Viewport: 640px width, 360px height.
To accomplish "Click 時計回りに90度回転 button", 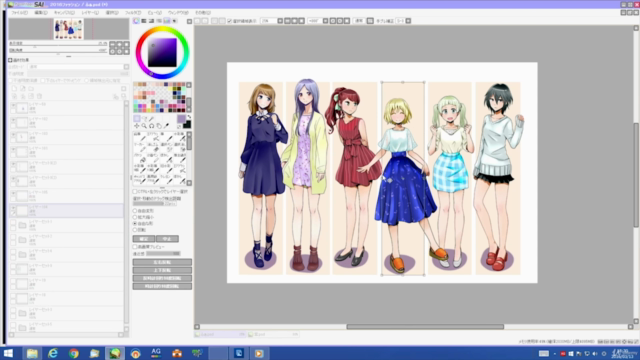I will click(162, 287).
